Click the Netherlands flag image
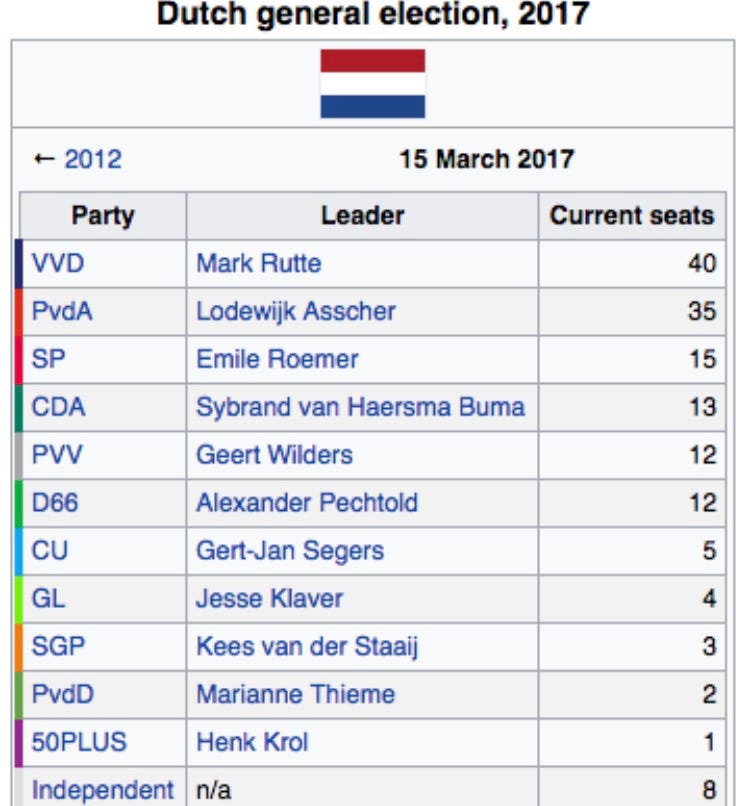Viewport: 747px width, 806px height. [x=373, y=84]
